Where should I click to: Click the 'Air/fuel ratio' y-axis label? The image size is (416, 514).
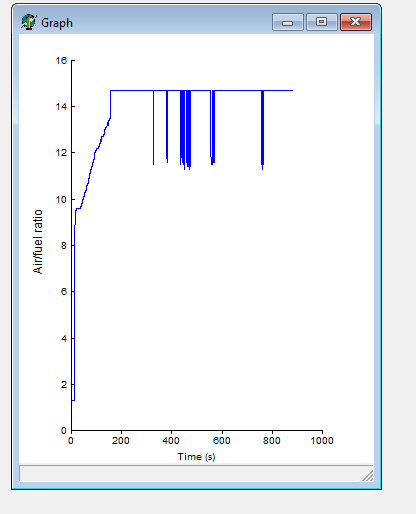(38, 242)
